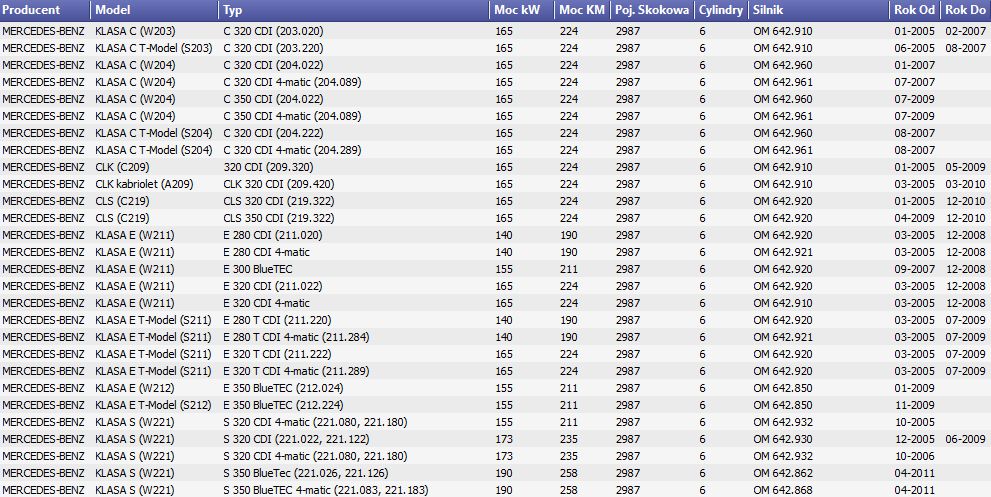
Task: Select the C 320 CDI (204.222) cell
Action: coord(273,133)
